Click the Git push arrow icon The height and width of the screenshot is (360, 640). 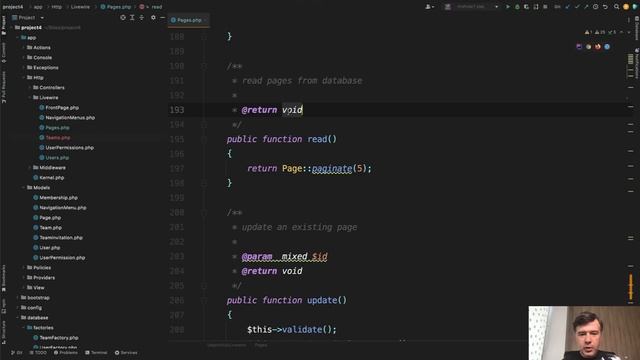point(586,7)
